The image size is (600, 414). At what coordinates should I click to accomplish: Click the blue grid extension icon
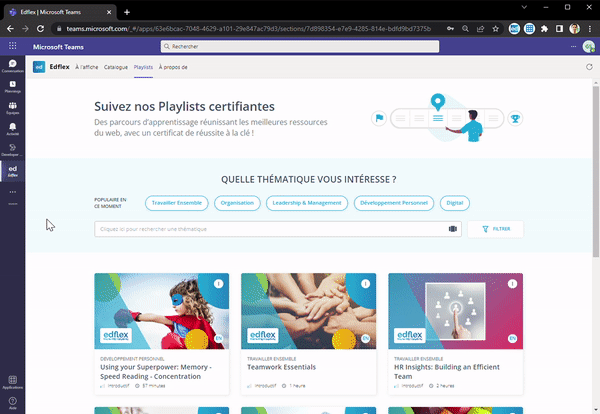529,29
